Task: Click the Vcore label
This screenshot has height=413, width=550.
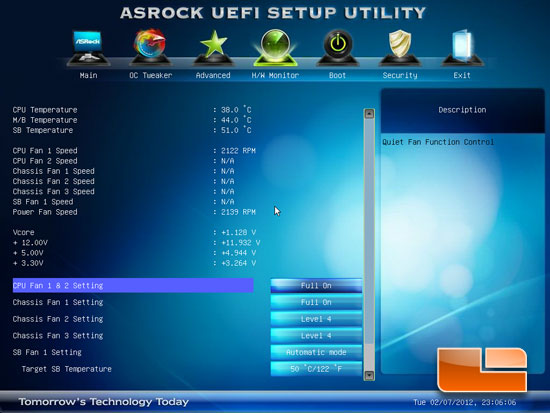Action: pos(24,232)
